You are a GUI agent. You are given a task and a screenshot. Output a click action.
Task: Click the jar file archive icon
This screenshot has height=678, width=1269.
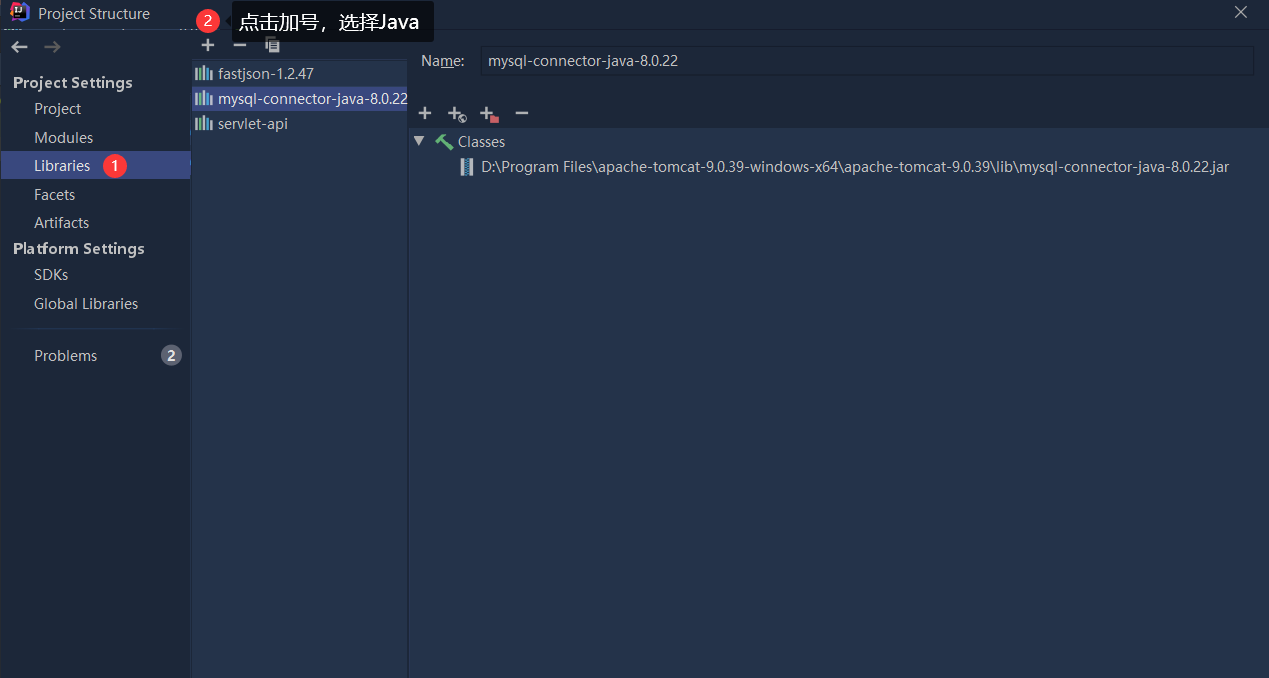coord(466,167)
